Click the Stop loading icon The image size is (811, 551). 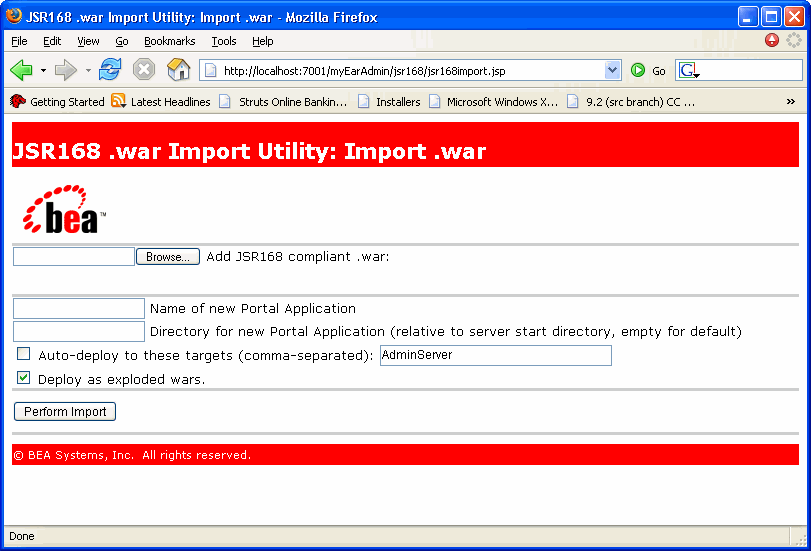click(x=144, y=69)
